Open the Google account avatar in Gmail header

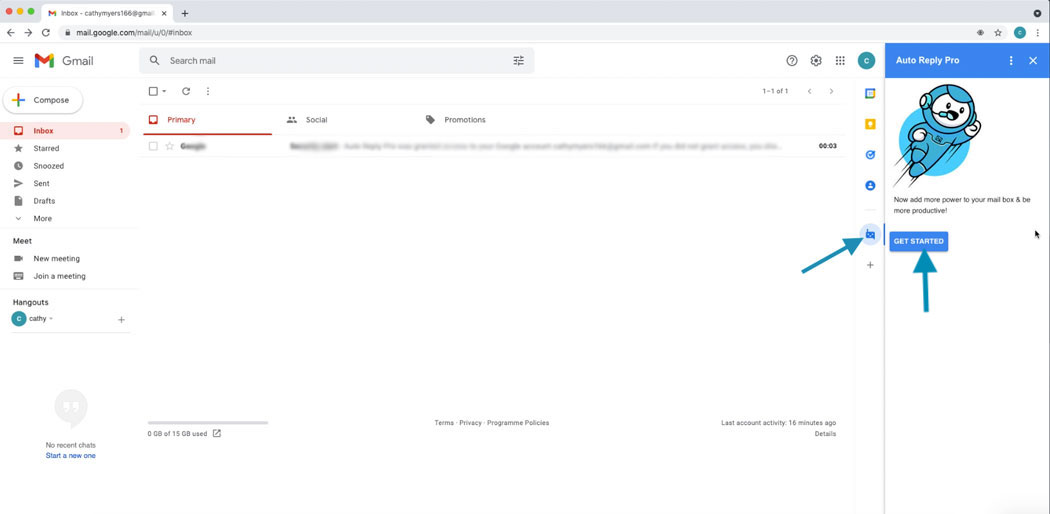click(866, 61)
